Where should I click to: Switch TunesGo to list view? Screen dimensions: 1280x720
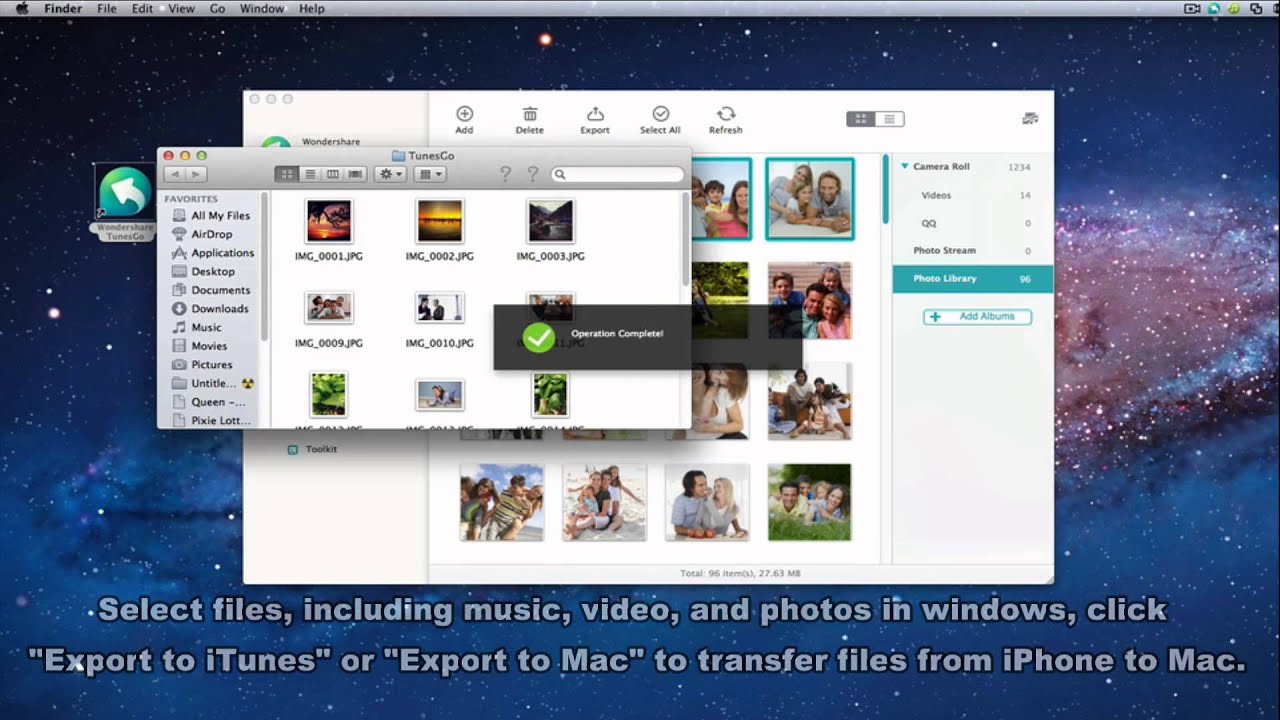[x=890, y=119]
